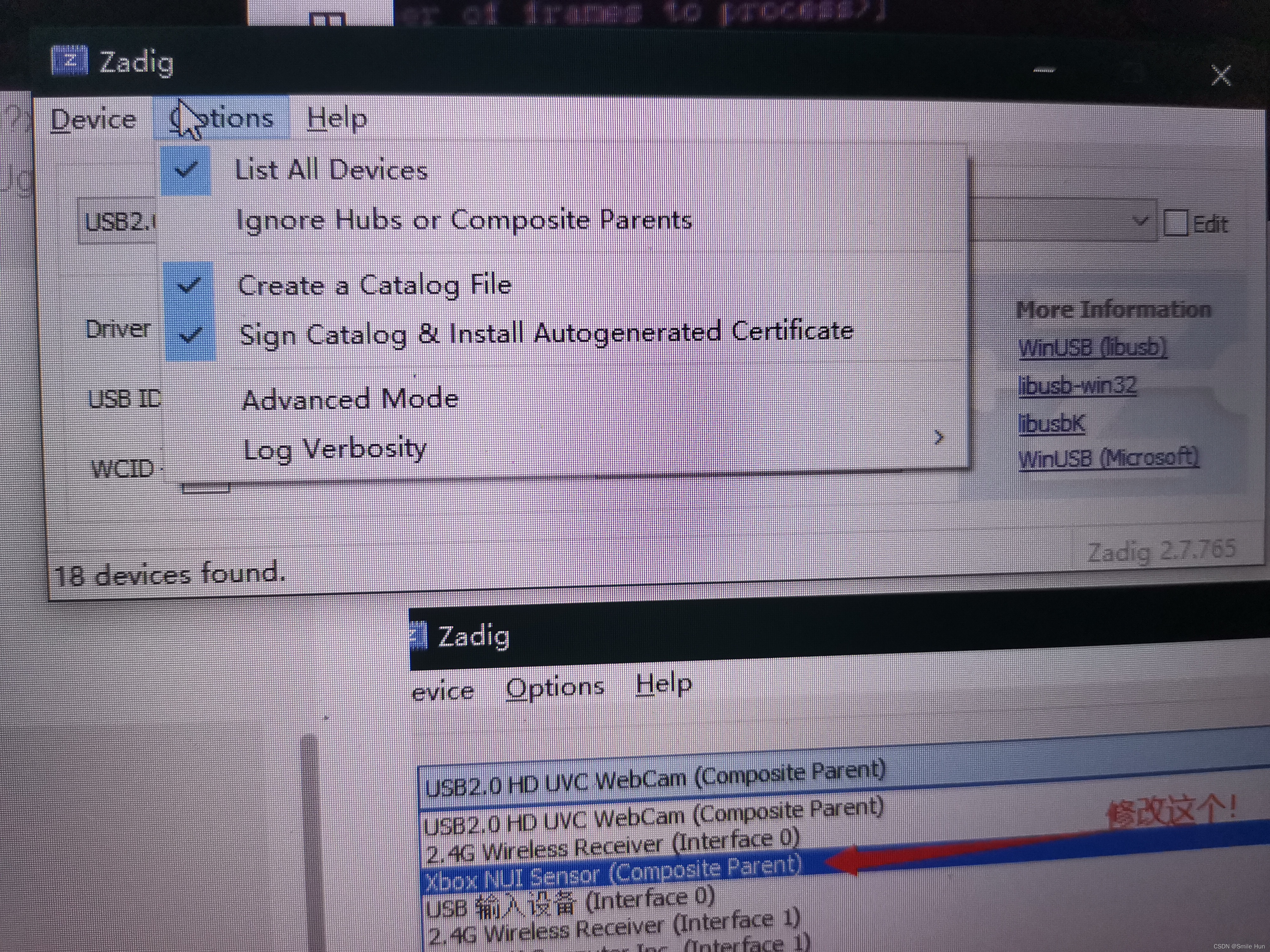
Task: Toggle Sign Catalog & Install Autogenerated Certificate
Action: (545, 333)
